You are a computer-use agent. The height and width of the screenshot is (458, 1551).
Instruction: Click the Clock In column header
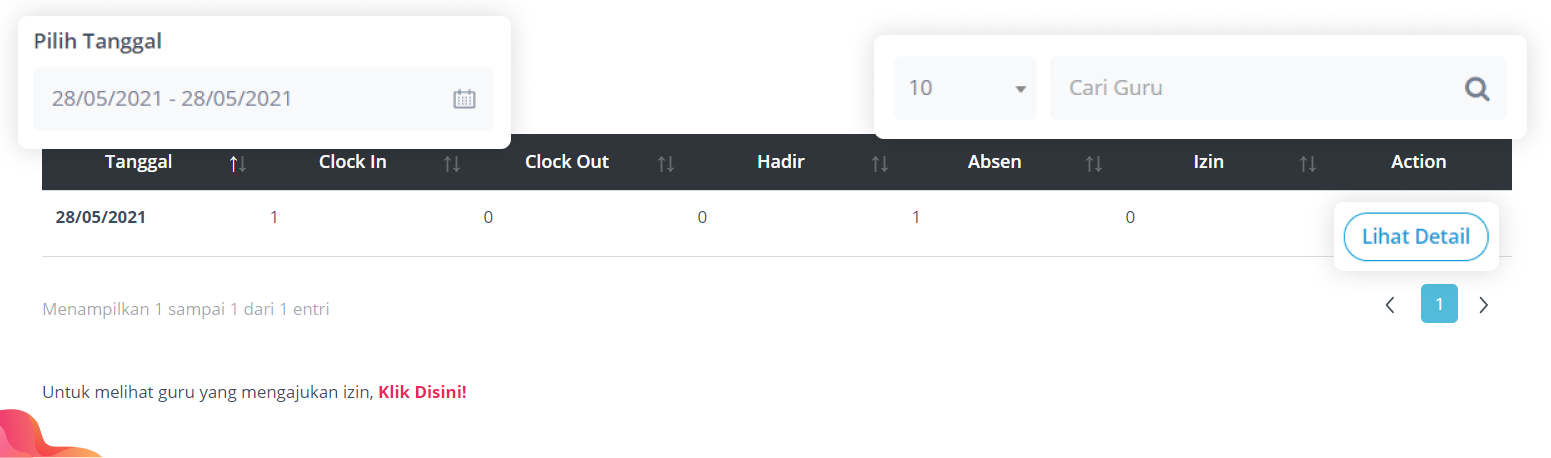point(352,162)
